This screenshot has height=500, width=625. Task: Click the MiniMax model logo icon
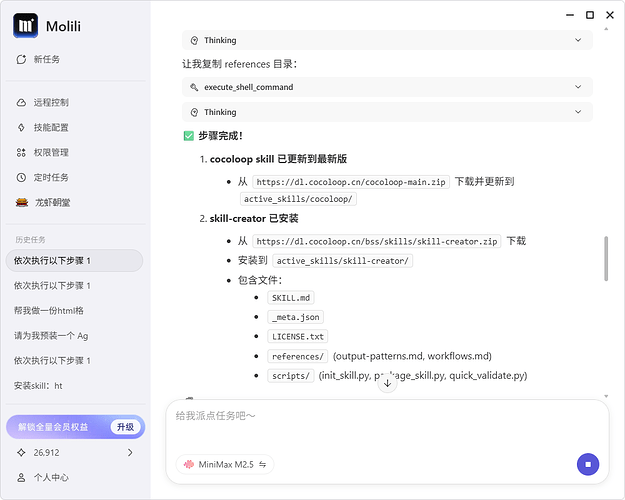click(x=188, y=464)
